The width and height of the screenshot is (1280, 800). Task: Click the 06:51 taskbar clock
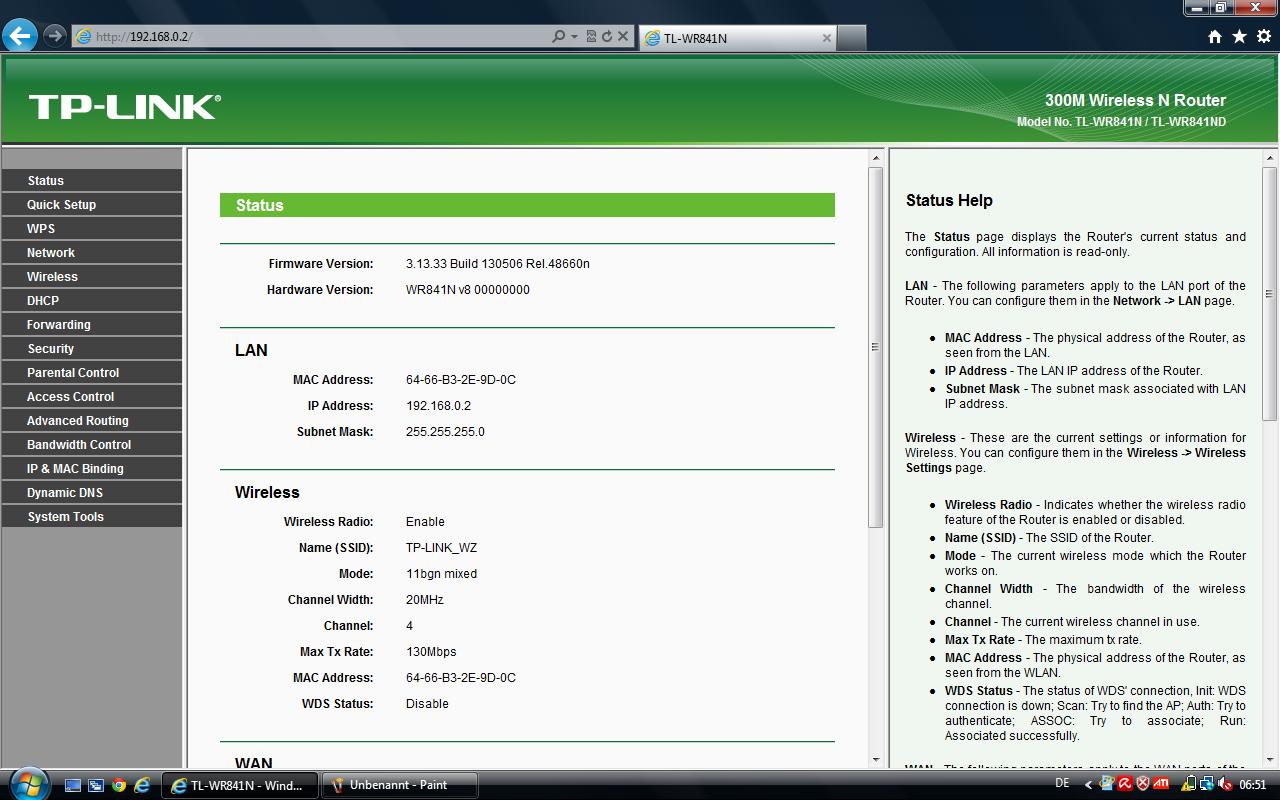[1253, 784]
